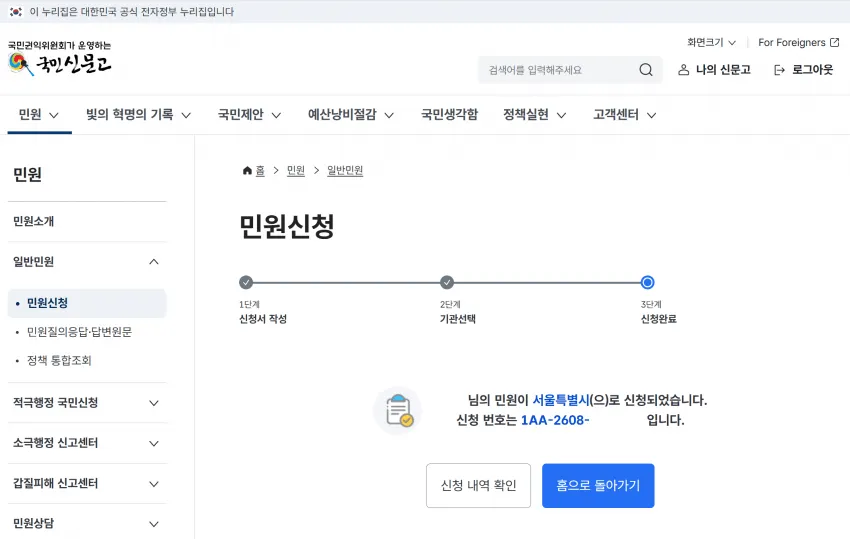Click the logout arrow icon
The height and width of the screenshot is (539, 850).
780,70
